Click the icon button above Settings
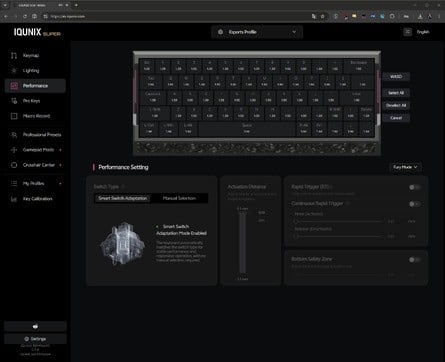Image resolution: width=445 pixels, height=362 pixels. pyautogui.click(x=35, y=326)
